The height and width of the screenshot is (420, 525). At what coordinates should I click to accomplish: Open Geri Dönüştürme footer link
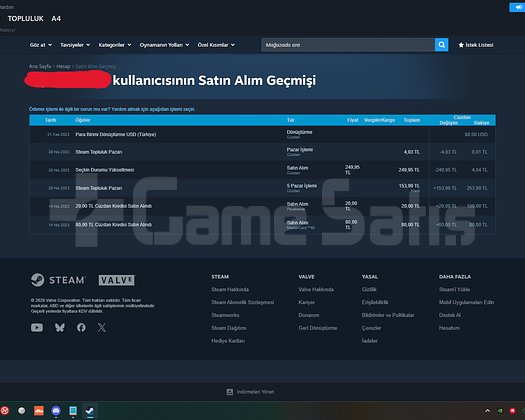(318, 328)
